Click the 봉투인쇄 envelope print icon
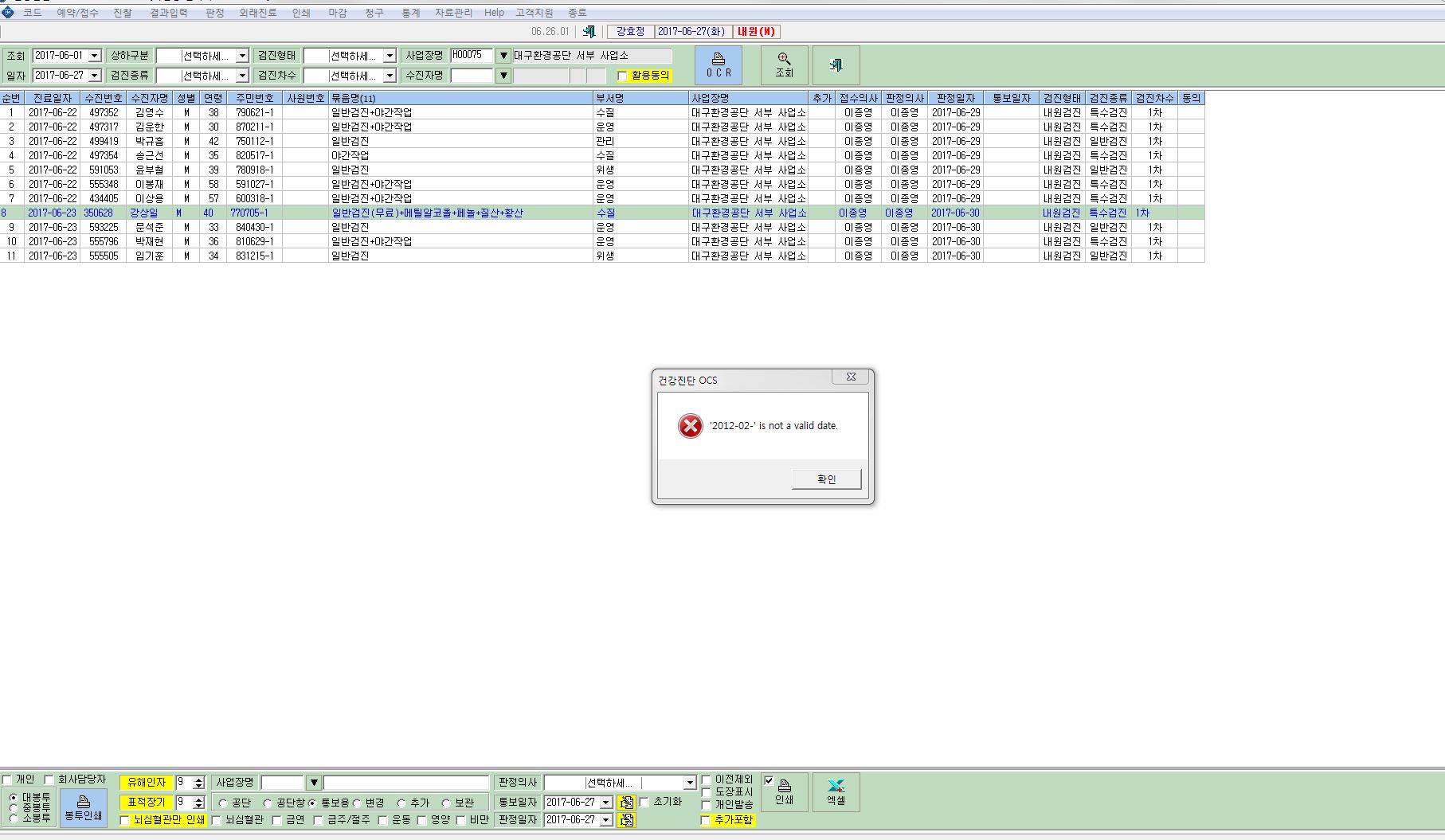1445x840 pixels. 84,807
